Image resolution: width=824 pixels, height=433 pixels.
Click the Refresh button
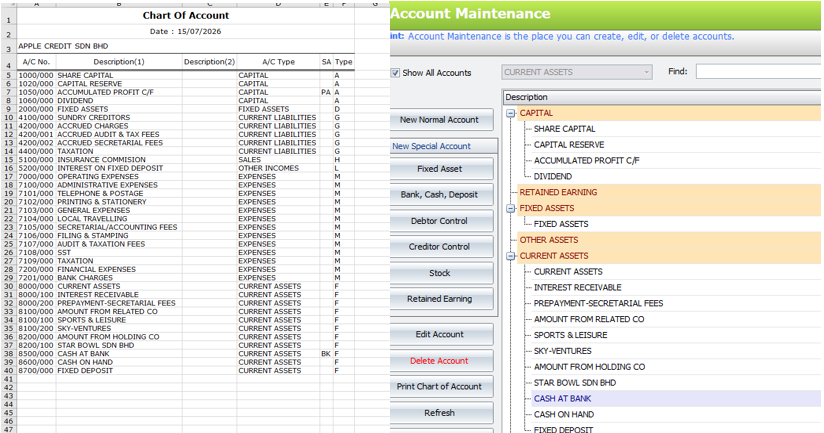[439, 413]
